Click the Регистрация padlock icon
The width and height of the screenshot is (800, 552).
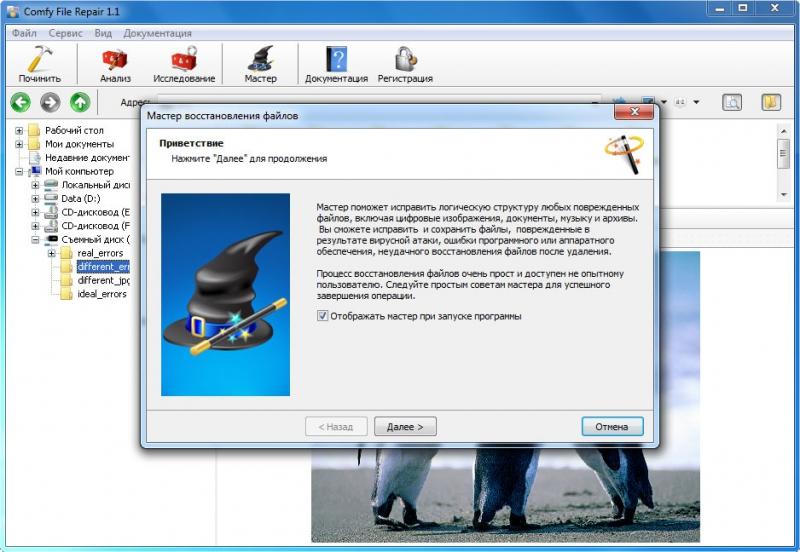tap(406, 59)
